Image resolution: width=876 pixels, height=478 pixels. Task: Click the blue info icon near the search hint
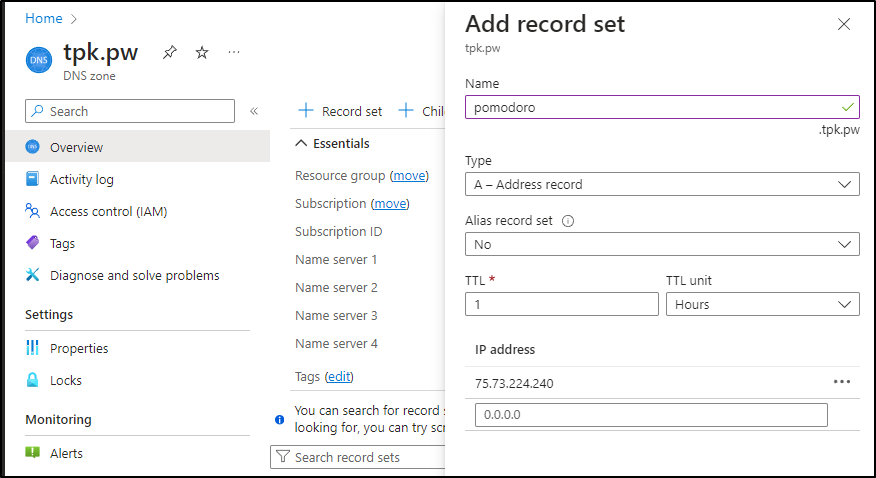[x=279, y=419]
